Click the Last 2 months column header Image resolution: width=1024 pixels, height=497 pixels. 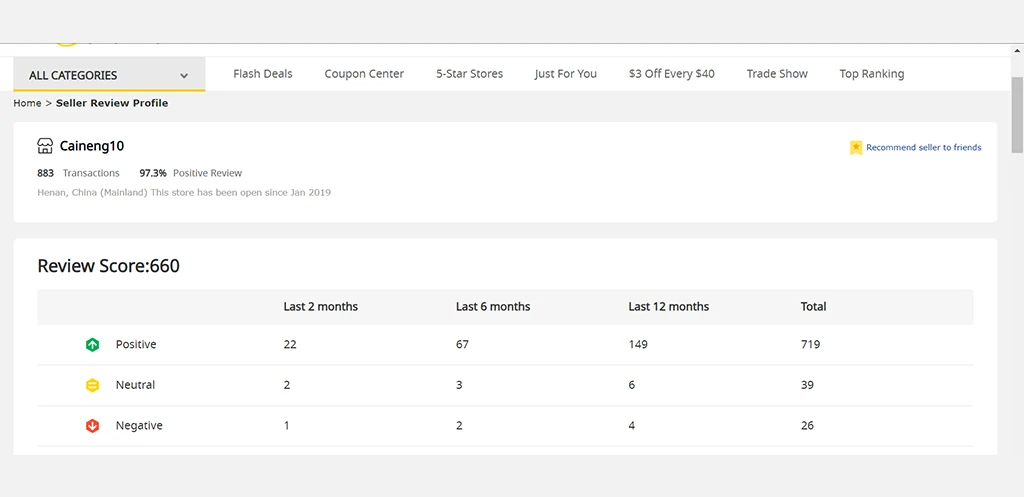click(x=321, y=306)
